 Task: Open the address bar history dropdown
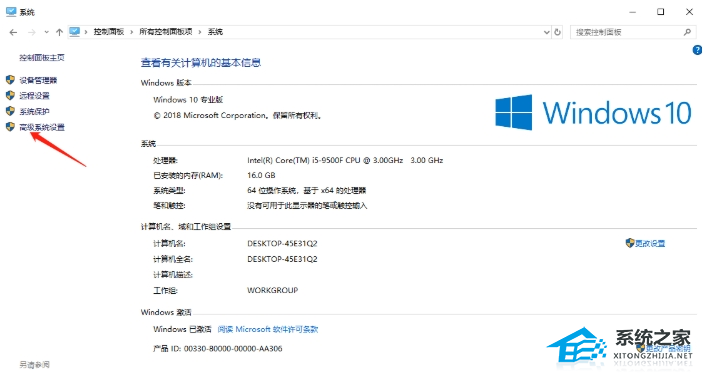coord(546,32)
